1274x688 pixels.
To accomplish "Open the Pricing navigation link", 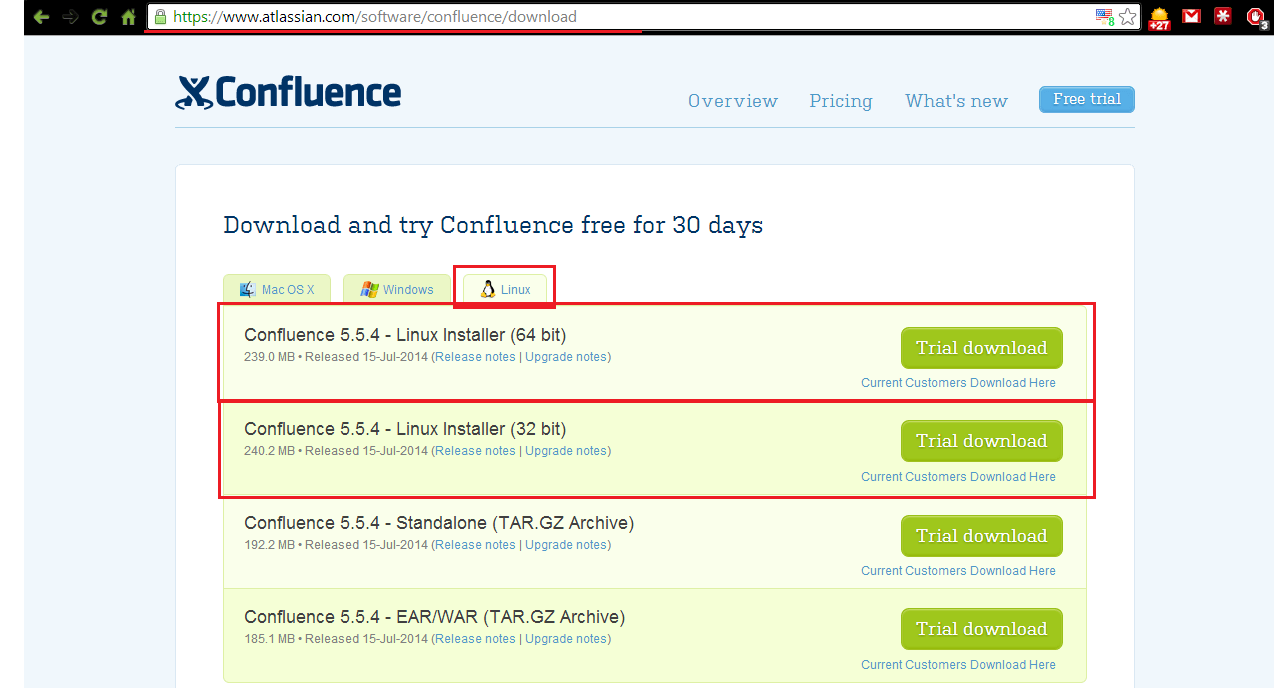I will pyautogui.click(x=840, y=101).
